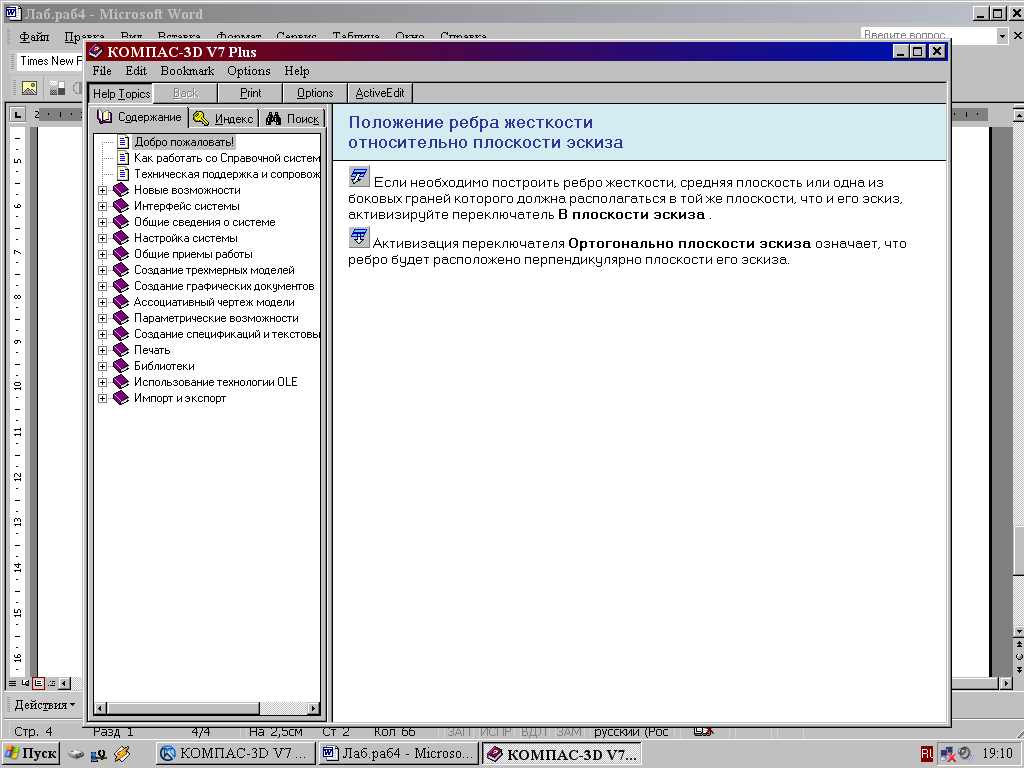1024x768 pixels.
Task: Open the Options menu in menu bar
Action: coord(249,71)
